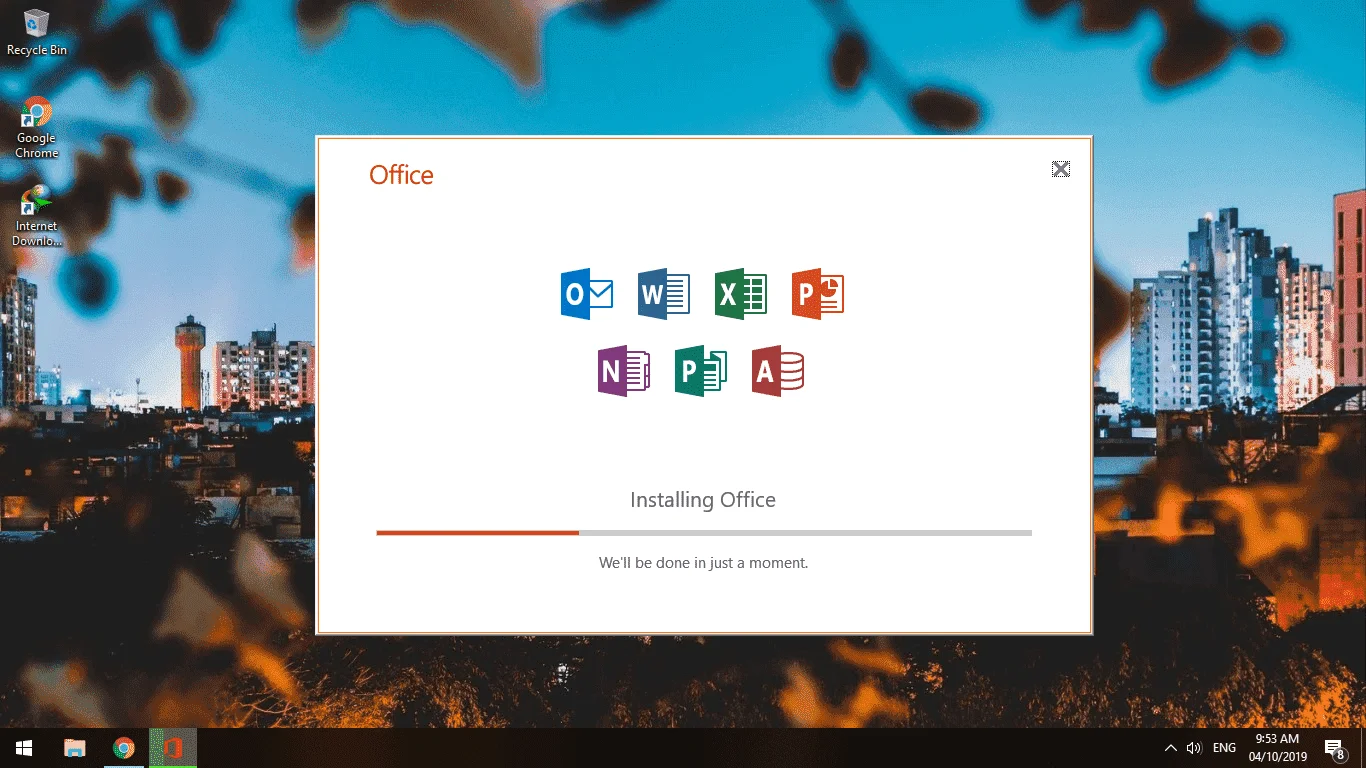Image resolution: width=1366 pixels, height=768 pixels.
Task: Click the OneNote icon in the installer
Action: pyautogui.click(x=624, y=371)
